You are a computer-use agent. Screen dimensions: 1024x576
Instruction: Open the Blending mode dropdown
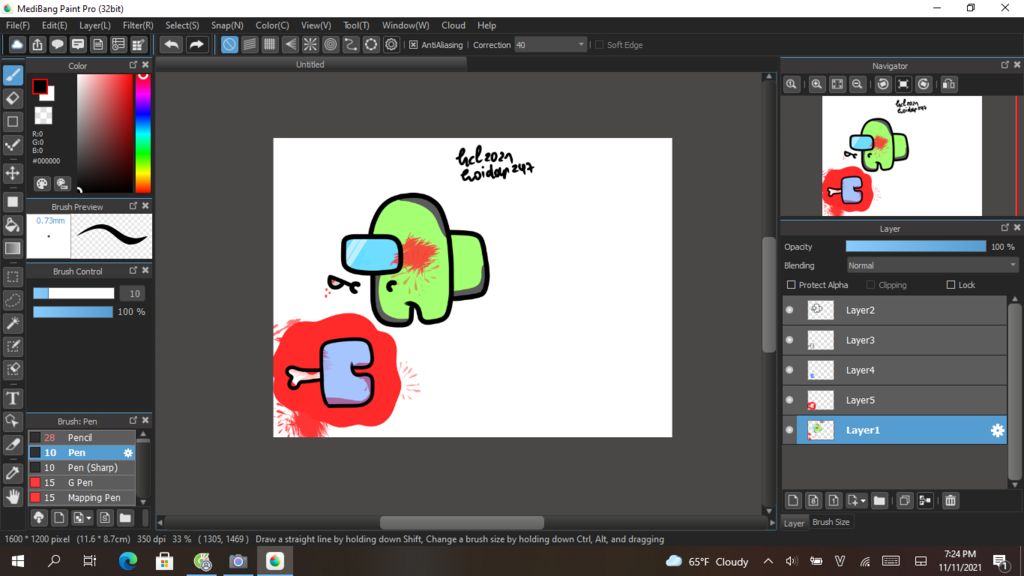pyautogui.click(x=932, y=266)
